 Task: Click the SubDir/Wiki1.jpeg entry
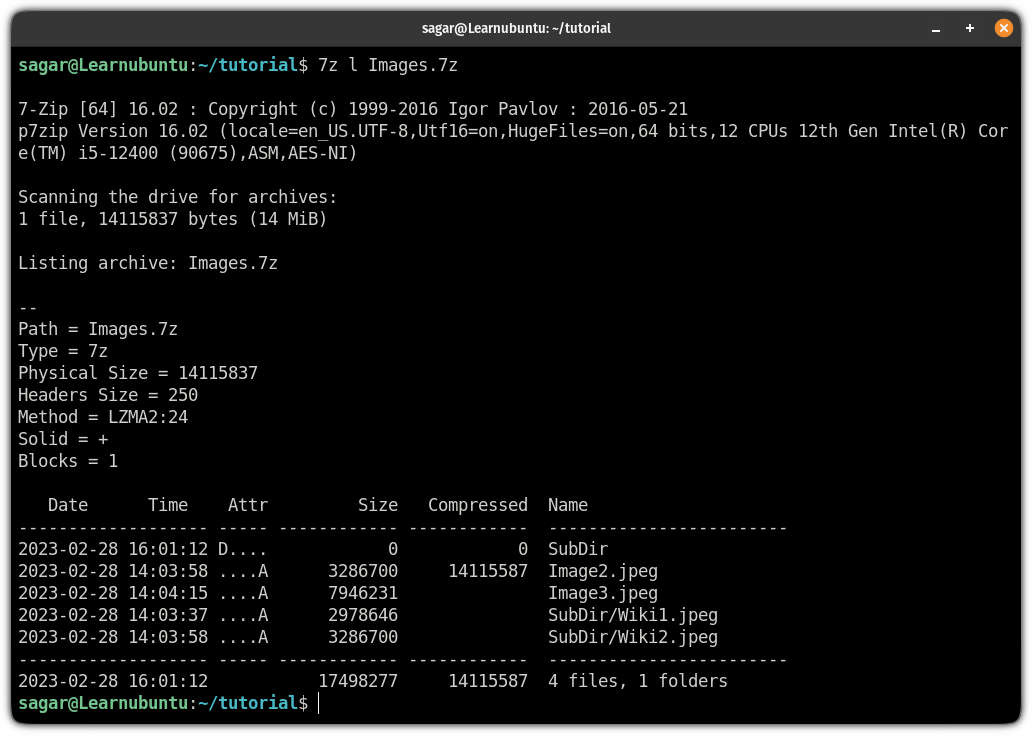(x=632, y=615)
